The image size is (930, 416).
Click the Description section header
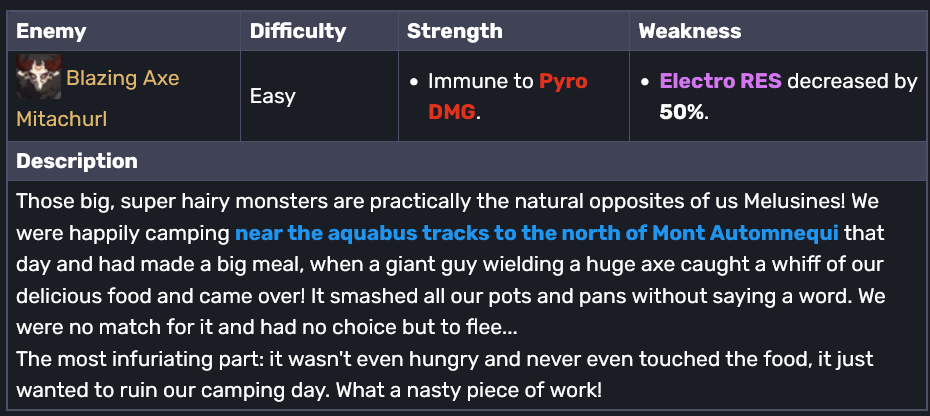click(77, 161)
